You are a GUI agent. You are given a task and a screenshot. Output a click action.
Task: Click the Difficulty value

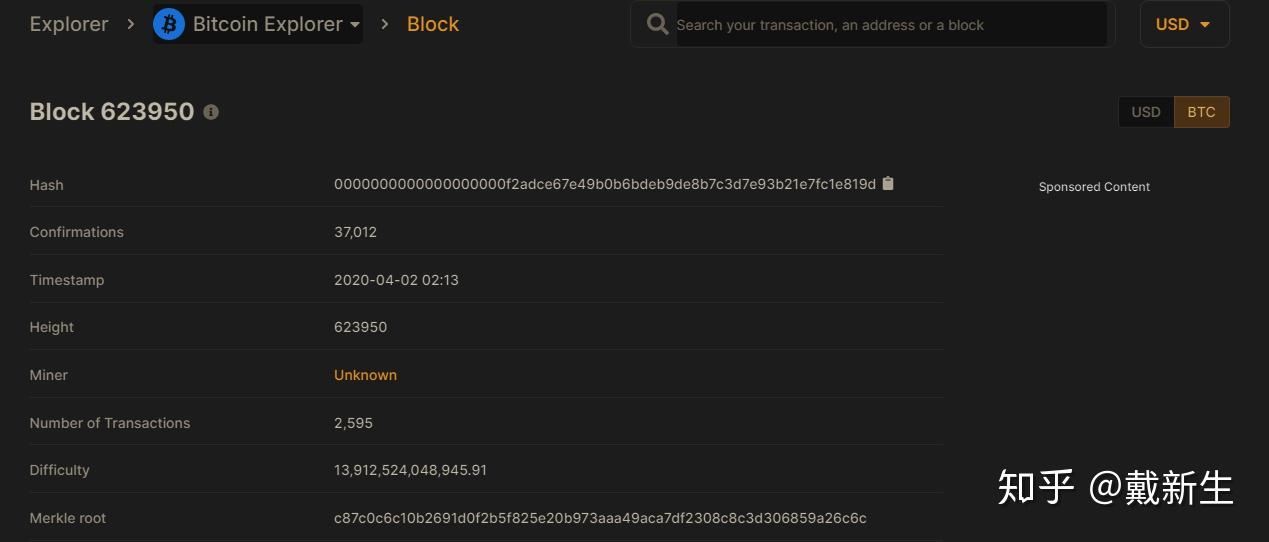click(410, 470)
